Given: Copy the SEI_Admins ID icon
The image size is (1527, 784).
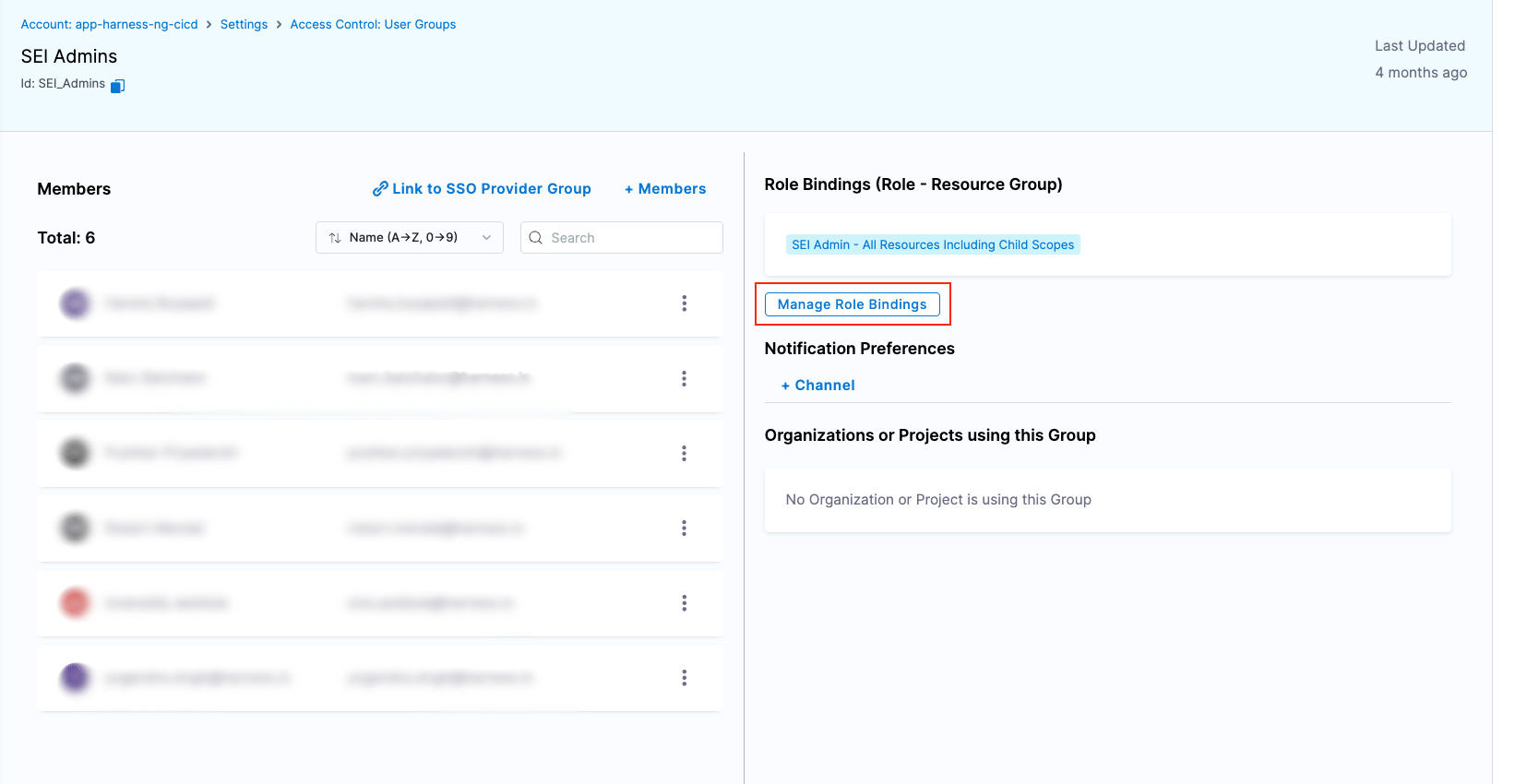Looking at the screenshot, I should click(117, 86).
